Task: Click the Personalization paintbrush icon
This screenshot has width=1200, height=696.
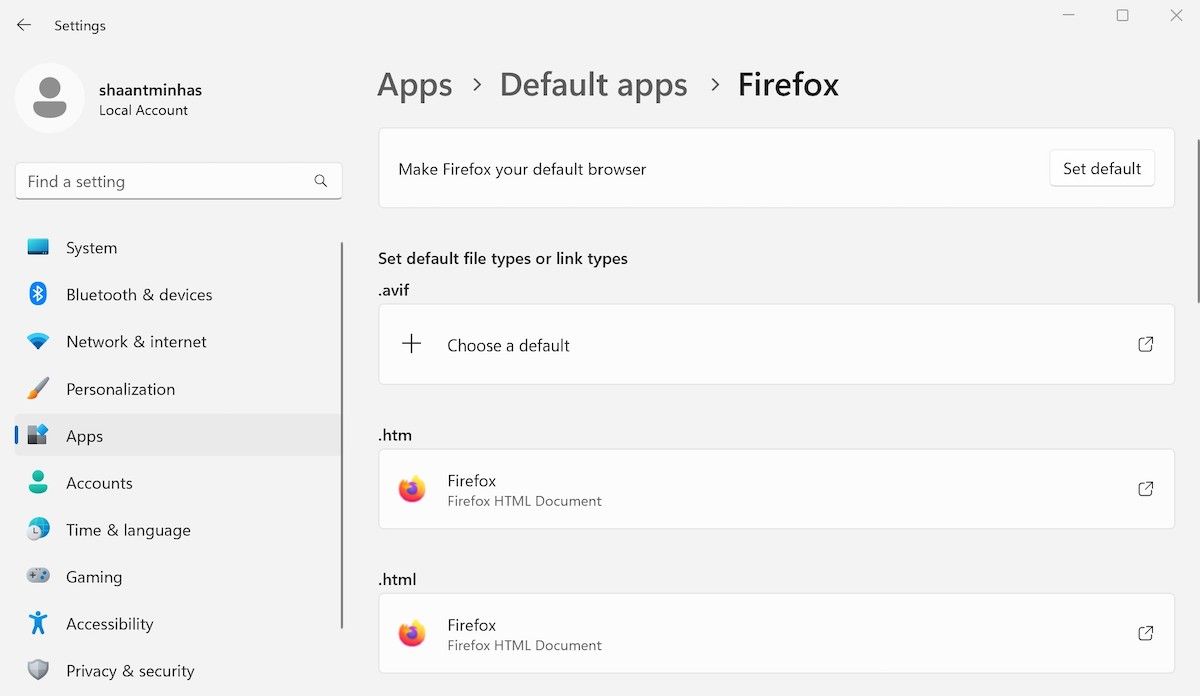Action: pyautogui.click(x=38, y=389)
